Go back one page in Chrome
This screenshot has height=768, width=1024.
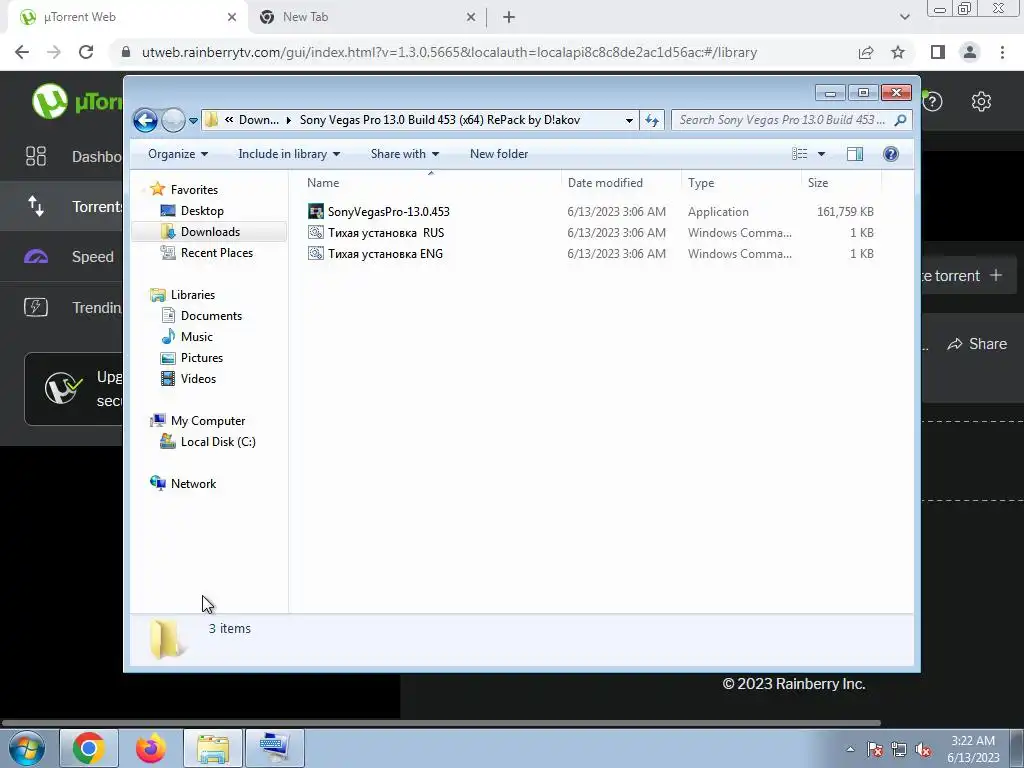[22, 52]
